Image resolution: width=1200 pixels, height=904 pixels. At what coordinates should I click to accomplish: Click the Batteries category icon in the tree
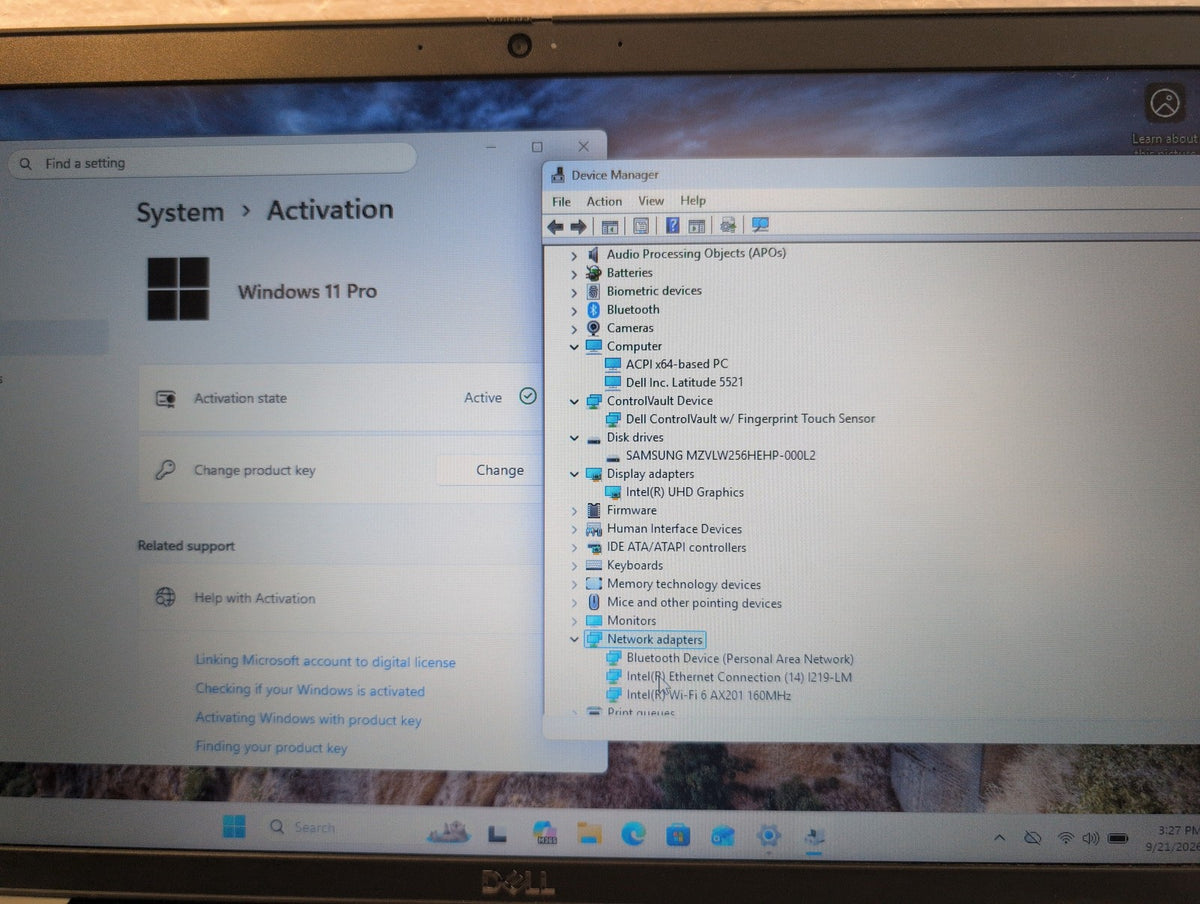(x=594, y=272)
